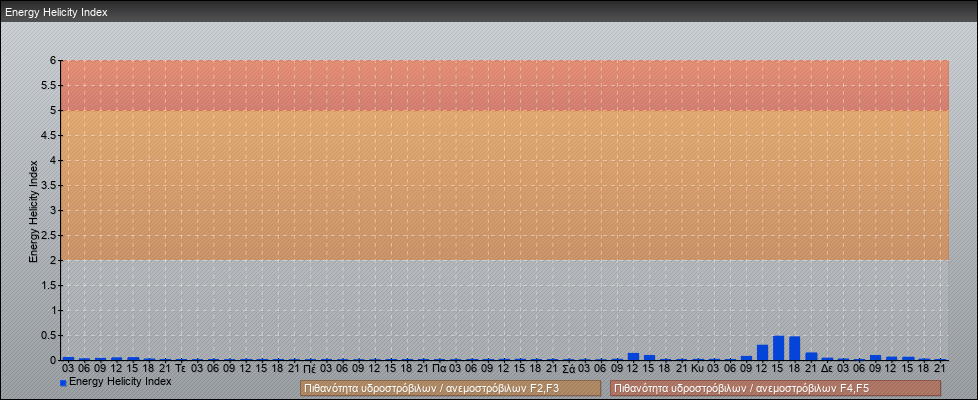Click the y-axis value 2 label
The image size is (978, 400).
[51, 260]
